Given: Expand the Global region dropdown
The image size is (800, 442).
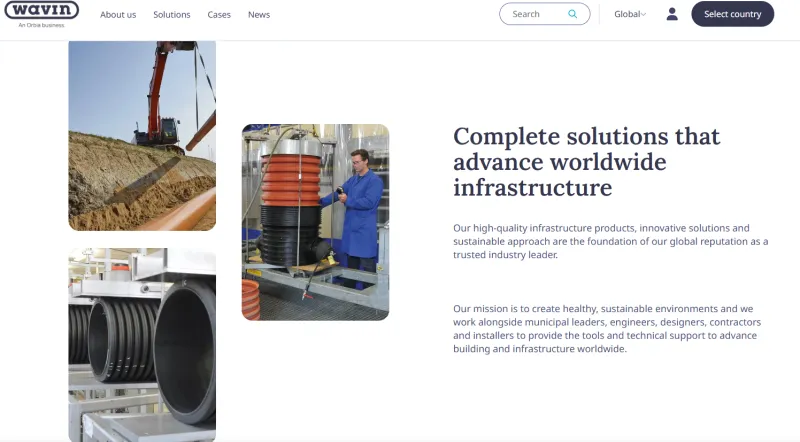Looking at the screenshot, I should [630, 14].
